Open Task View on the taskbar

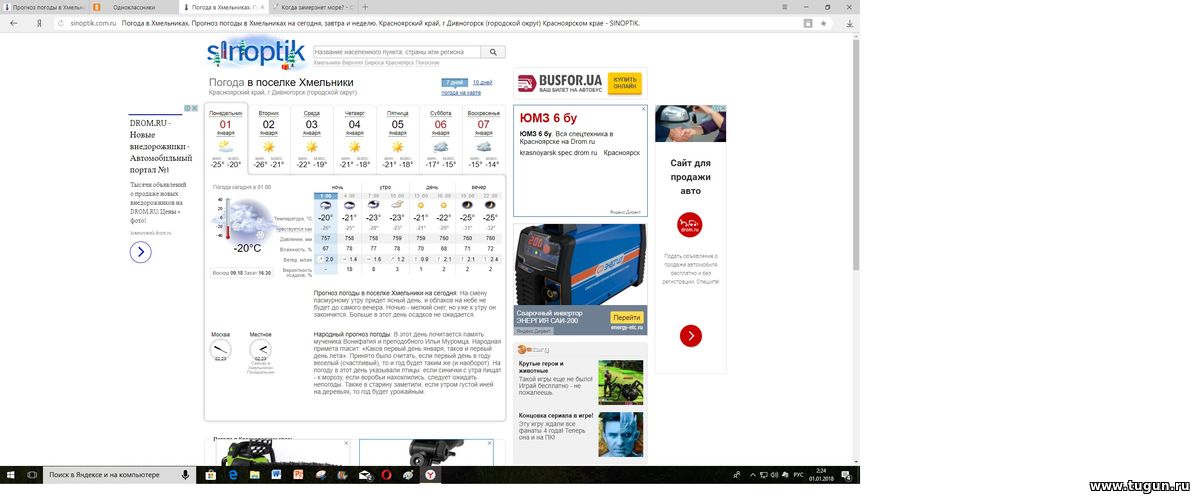32,475
